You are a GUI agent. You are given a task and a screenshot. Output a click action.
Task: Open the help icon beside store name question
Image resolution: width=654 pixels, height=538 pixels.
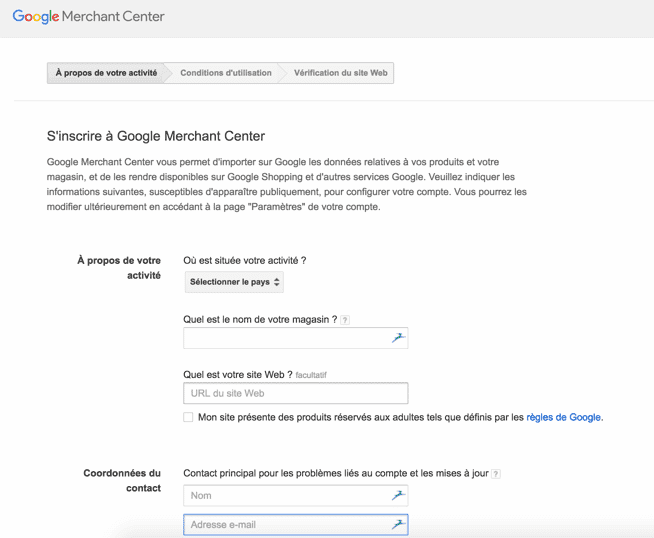345,320
